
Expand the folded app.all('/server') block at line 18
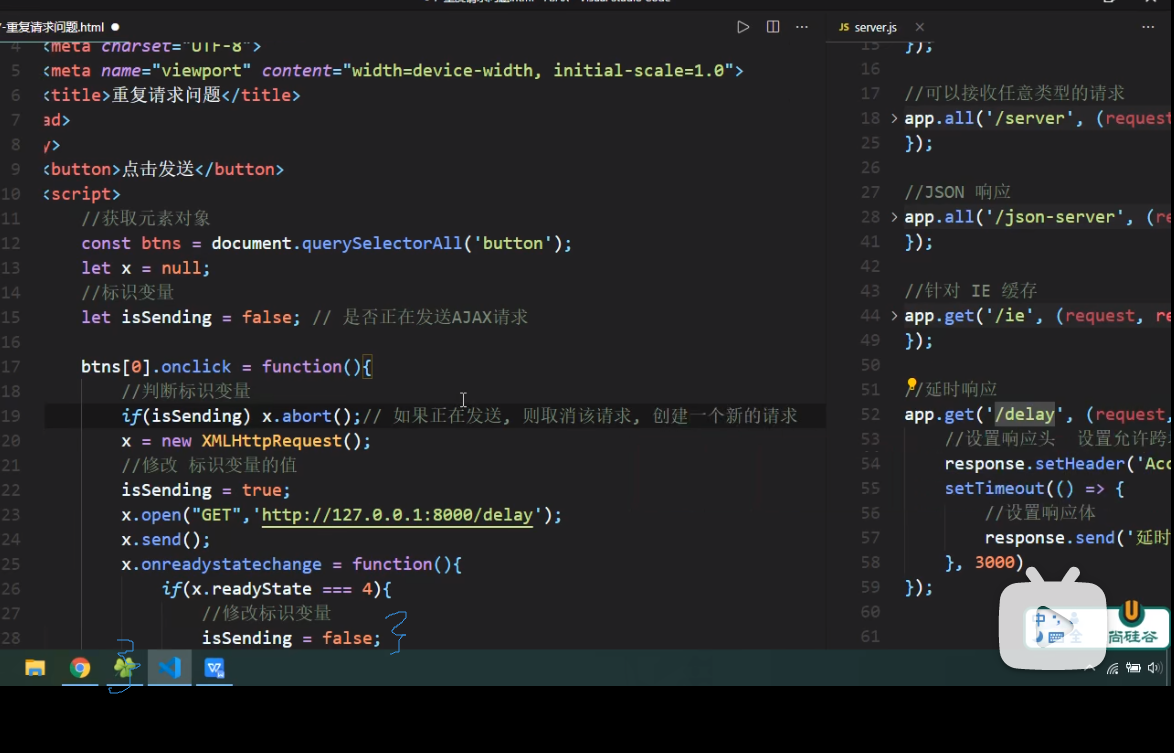tap(894, 118)
